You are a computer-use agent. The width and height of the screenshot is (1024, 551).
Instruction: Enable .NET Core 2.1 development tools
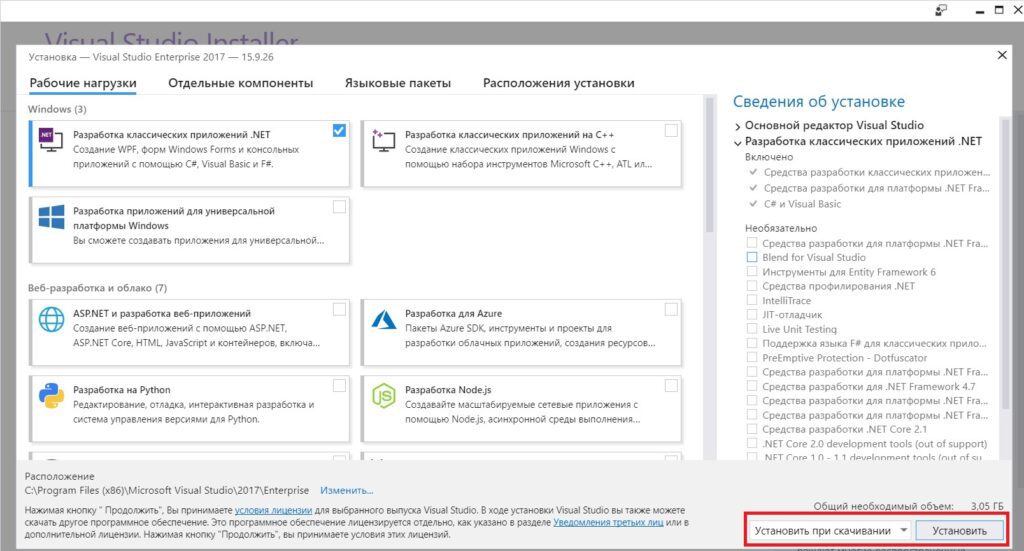point(752,429)
